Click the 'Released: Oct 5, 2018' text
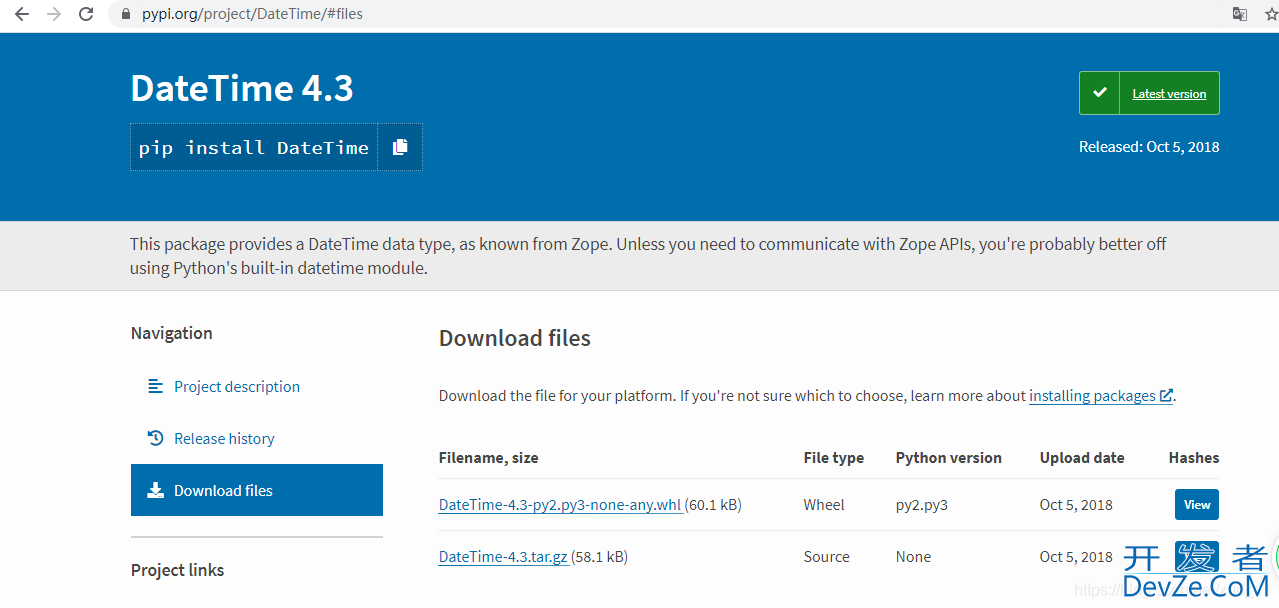This screenshot has width=1279, height=608. [x=1149, y=147]
